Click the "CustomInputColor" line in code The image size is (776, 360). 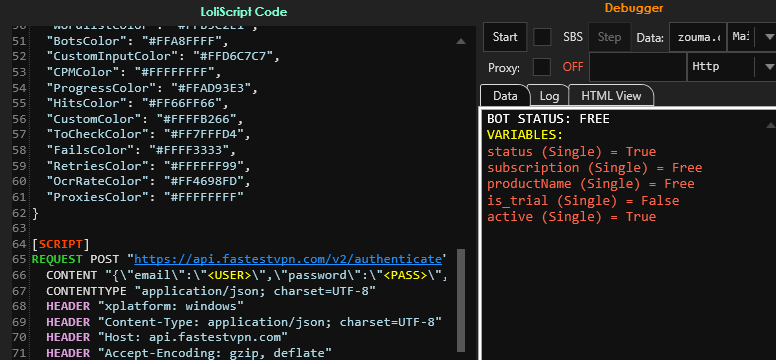tap(163, 56)
